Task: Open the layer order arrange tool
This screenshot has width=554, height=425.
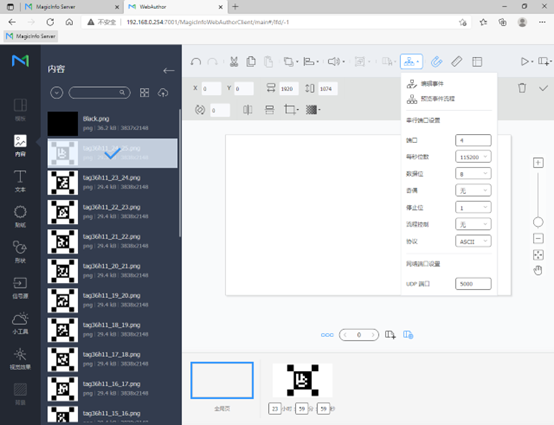Action: pyautogui.click(x=290, y=62)
